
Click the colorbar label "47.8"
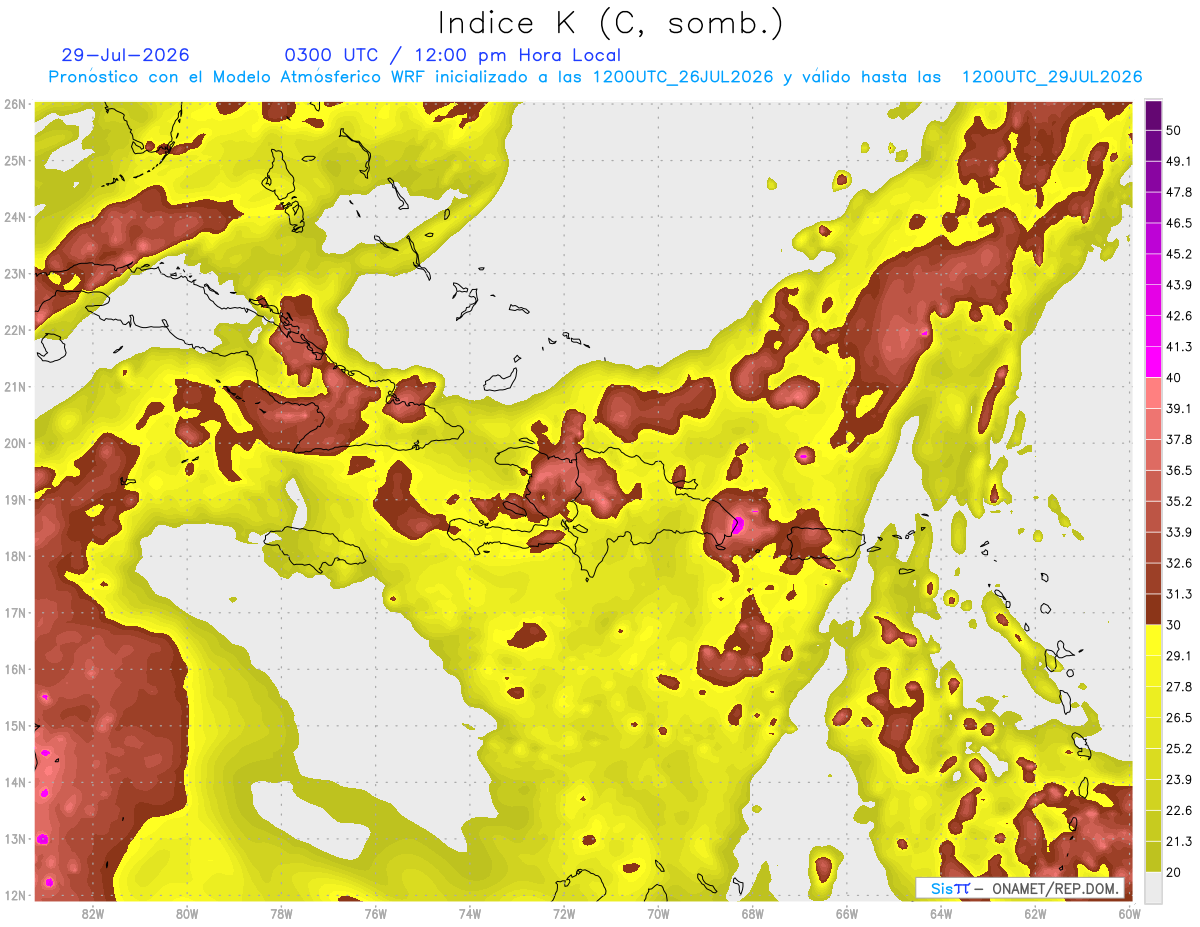click(1178, 192)
